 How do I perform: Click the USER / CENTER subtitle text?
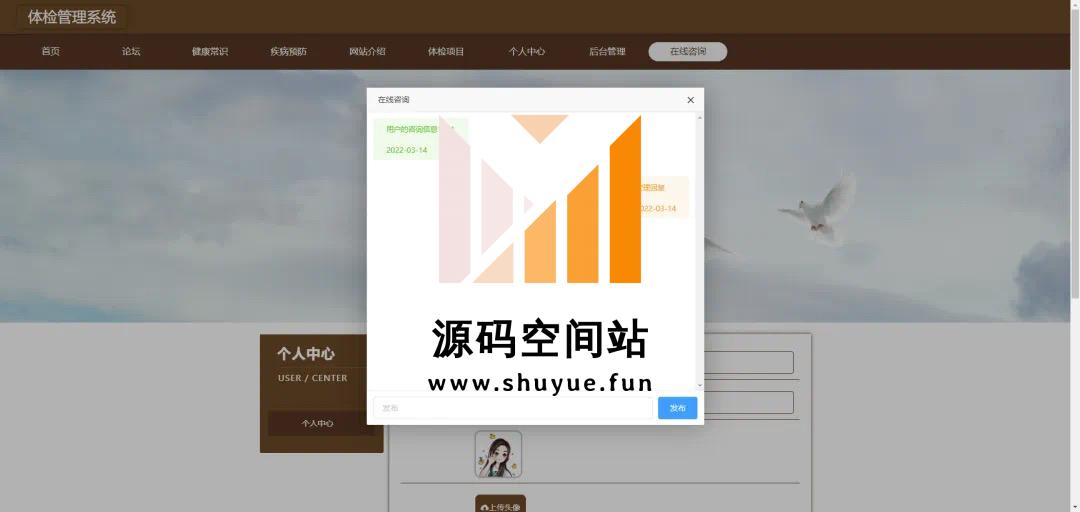[313, 378]
